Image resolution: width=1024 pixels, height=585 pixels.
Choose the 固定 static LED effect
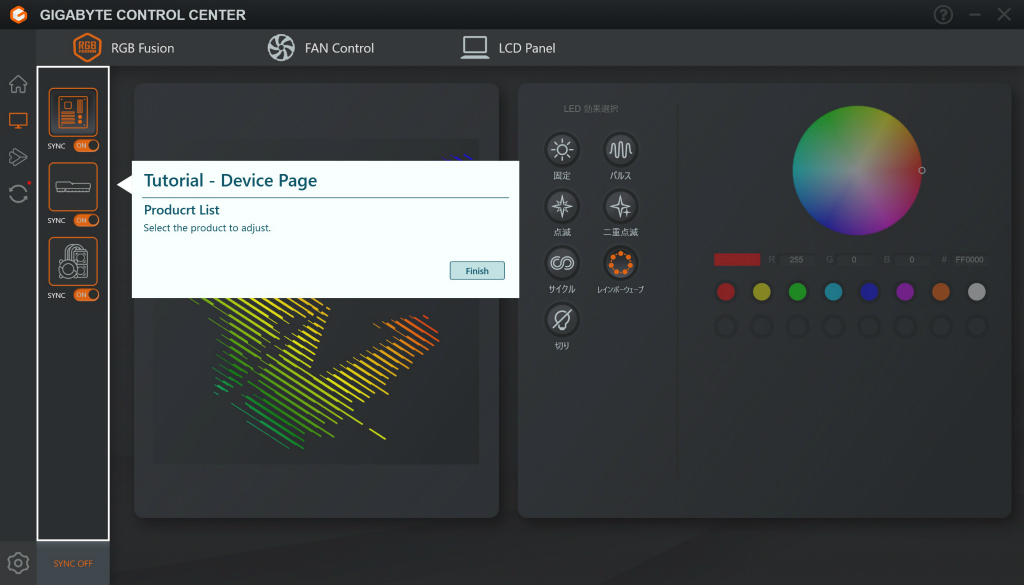pos(562,150)
